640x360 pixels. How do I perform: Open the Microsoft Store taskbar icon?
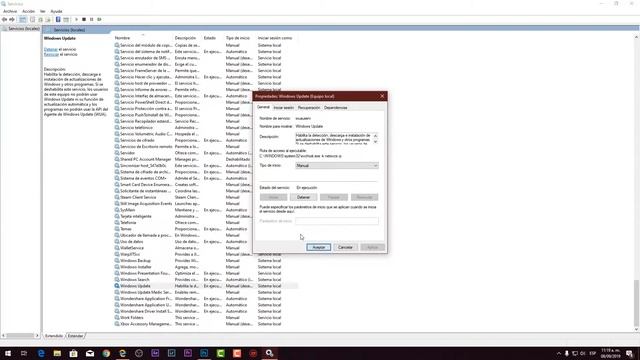click(73, 353)
